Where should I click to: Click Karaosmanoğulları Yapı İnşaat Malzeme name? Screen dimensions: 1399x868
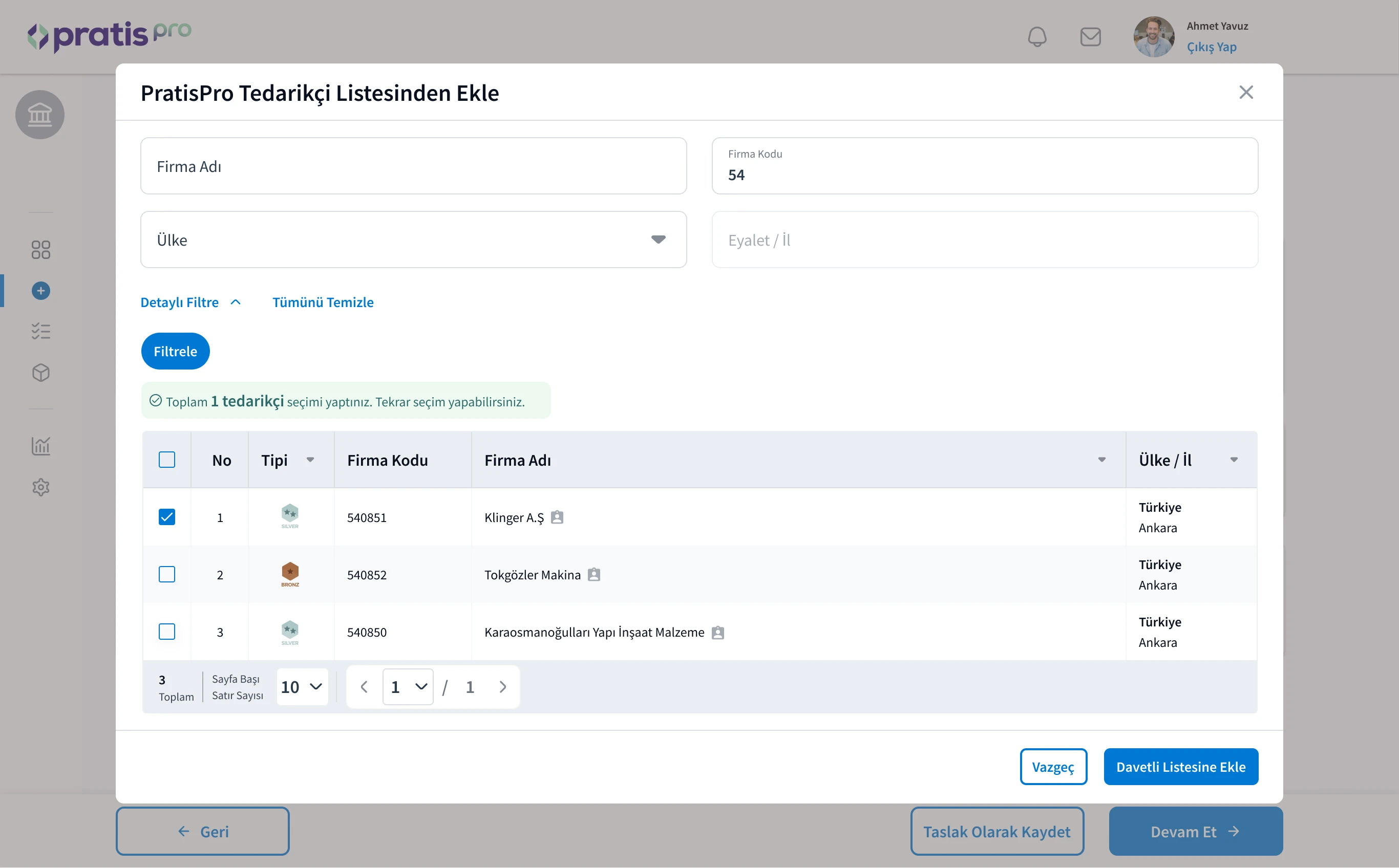point(595,632)
